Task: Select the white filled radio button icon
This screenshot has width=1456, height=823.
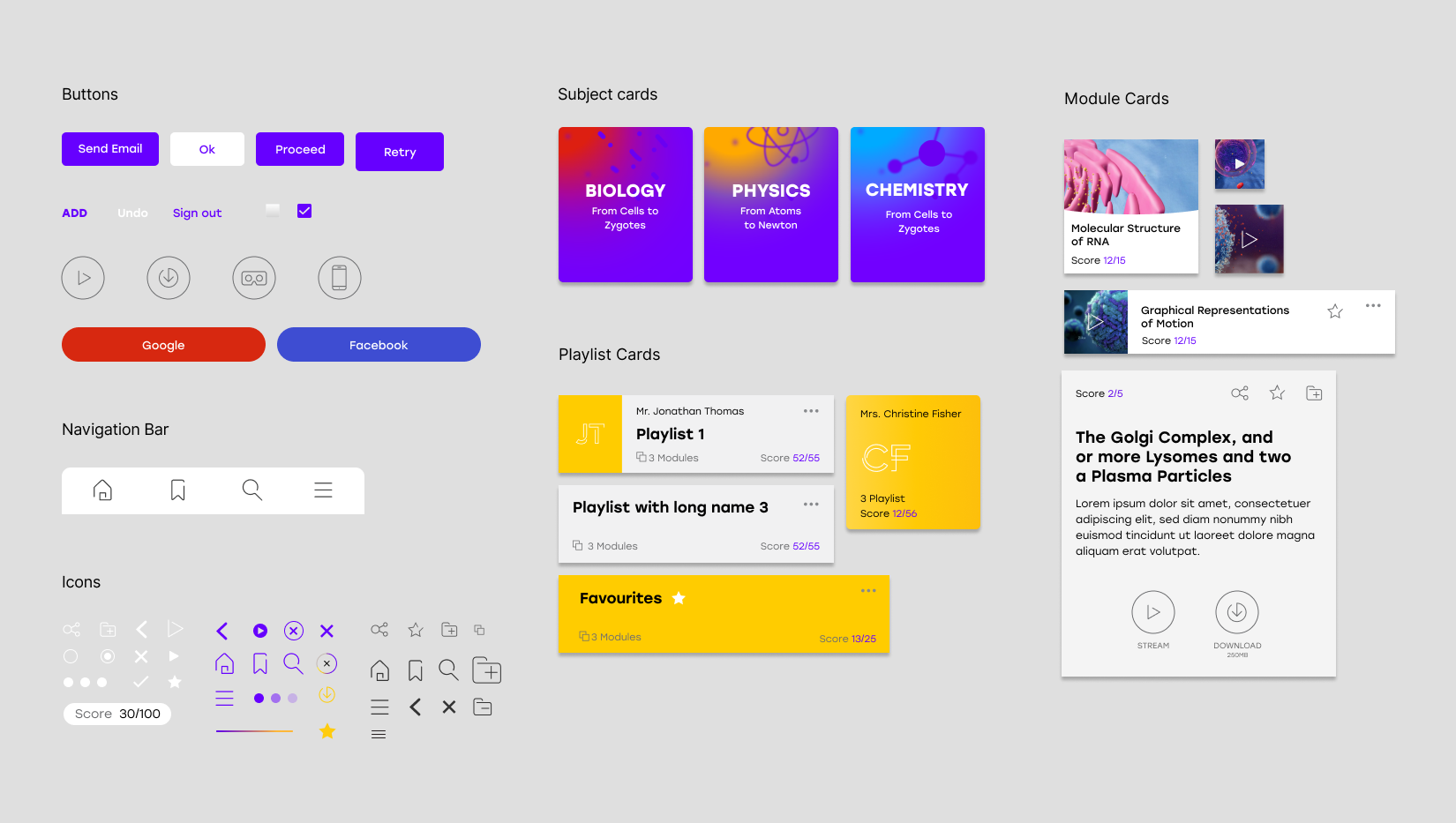Action: click(108, 656)
